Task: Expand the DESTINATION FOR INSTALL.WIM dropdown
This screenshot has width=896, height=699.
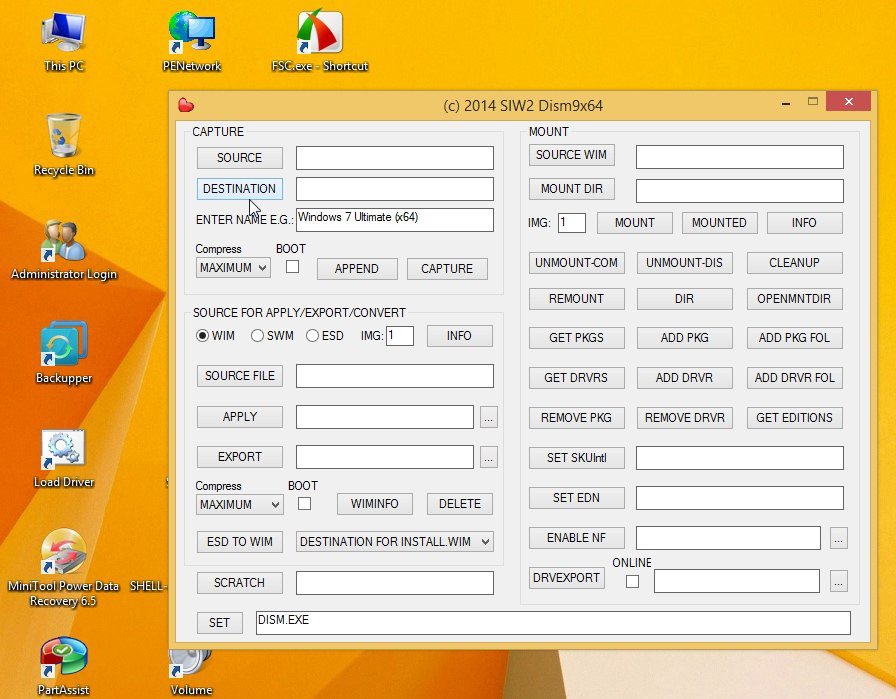Action: 395,541
